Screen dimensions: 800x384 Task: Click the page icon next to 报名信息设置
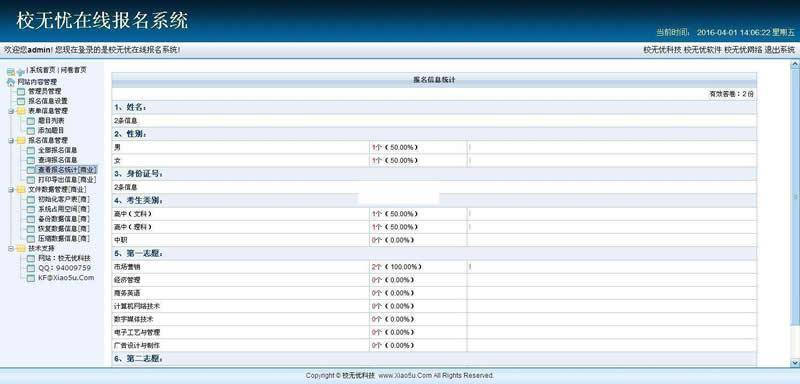pyautogui.click(x=21, y=101)
